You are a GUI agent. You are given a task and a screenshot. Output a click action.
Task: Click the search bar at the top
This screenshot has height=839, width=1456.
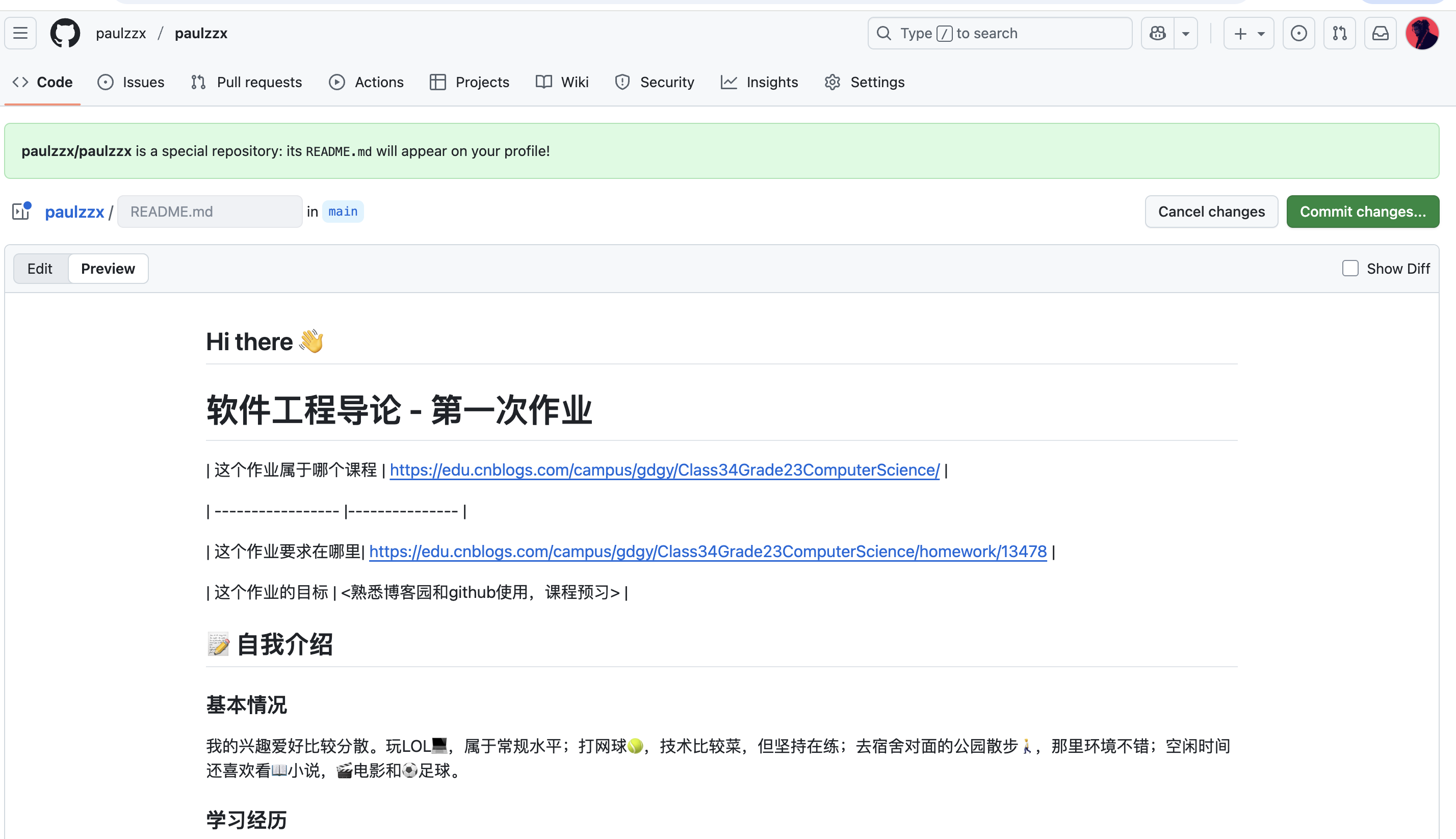(999, 33)
